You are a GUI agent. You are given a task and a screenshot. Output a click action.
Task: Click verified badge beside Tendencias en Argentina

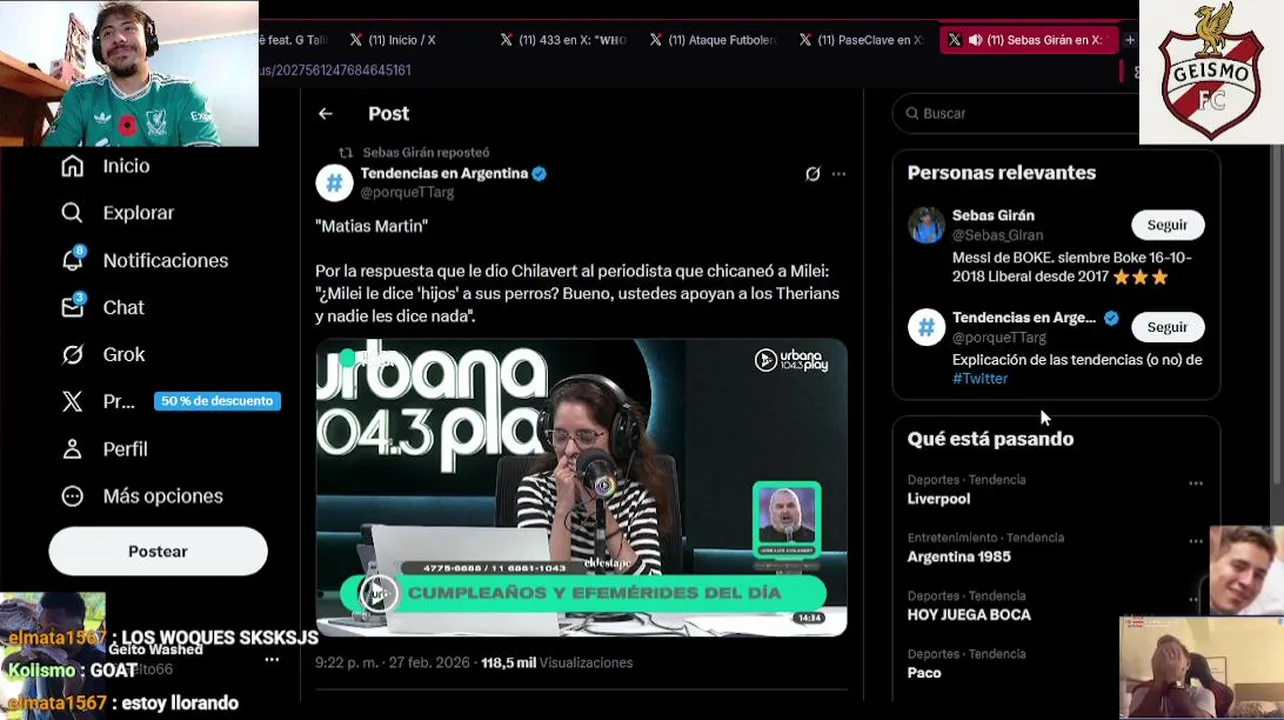click(x=539, y=174)
